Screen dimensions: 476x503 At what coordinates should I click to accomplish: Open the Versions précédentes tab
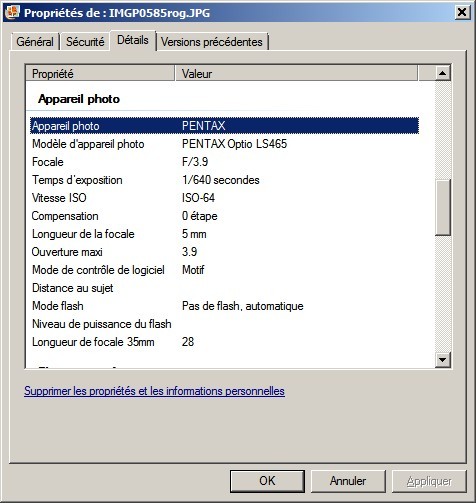[212, 42]
